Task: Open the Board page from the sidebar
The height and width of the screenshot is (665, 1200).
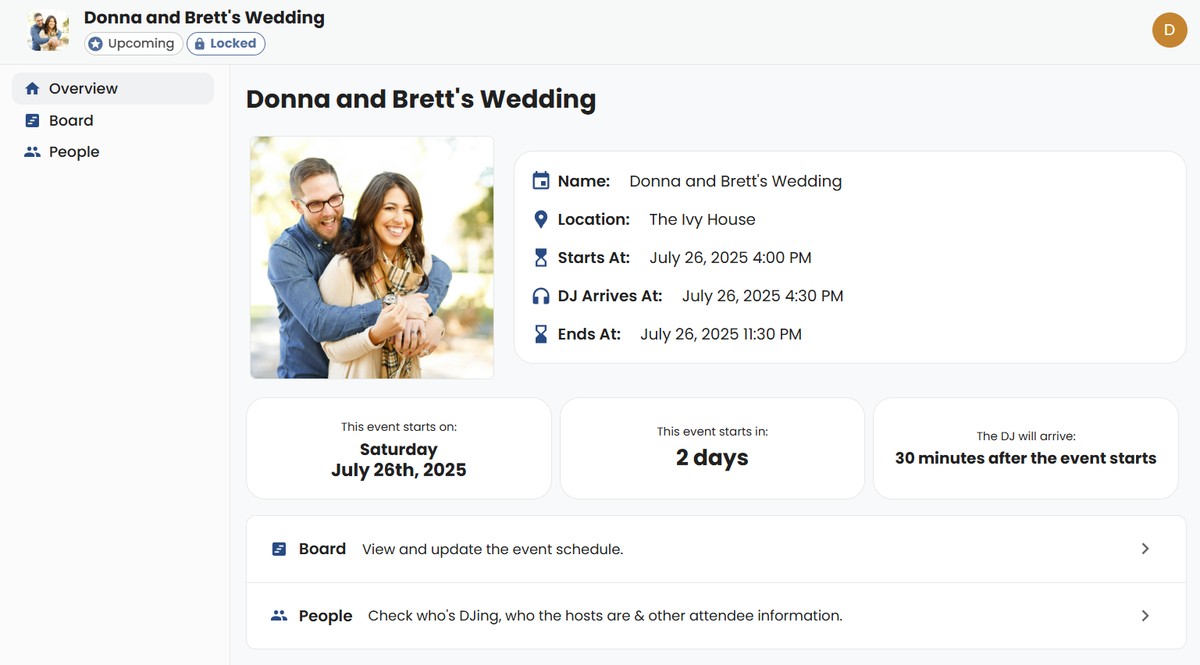Action: coord(113,121)
